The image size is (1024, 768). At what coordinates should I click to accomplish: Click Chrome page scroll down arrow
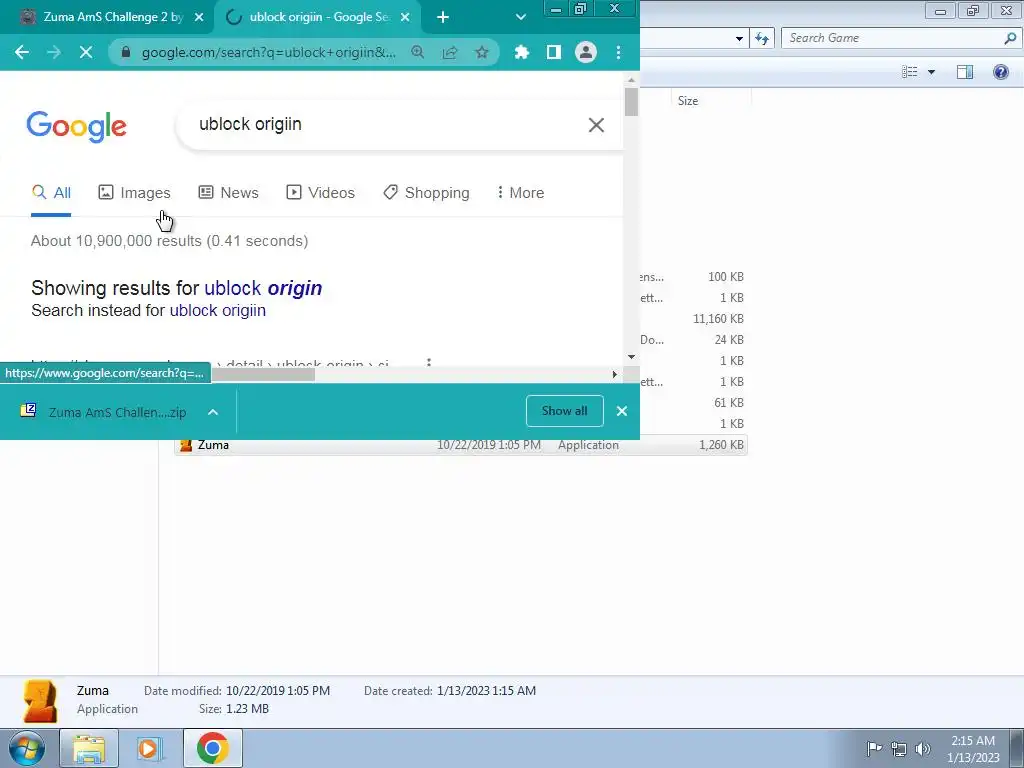click(x=631, y=357)
